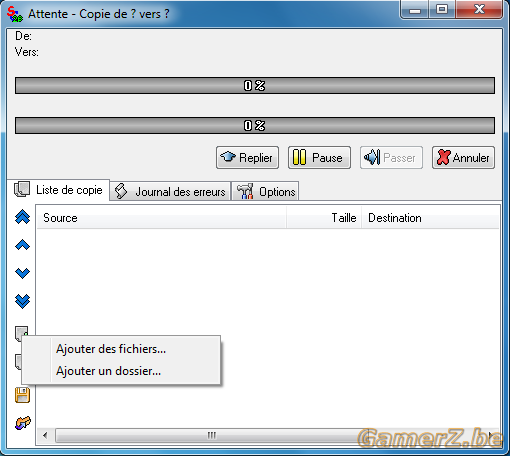
Task: Save the copy list with floppy icon
Action: coord(22,395)
